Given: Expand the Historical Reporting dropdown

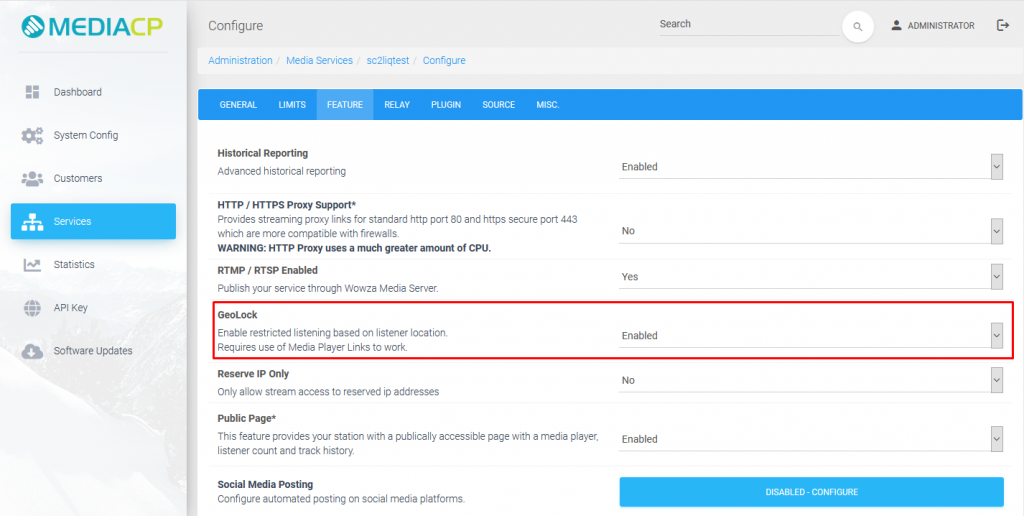Looking at the screenshot, I should (997, 166).
